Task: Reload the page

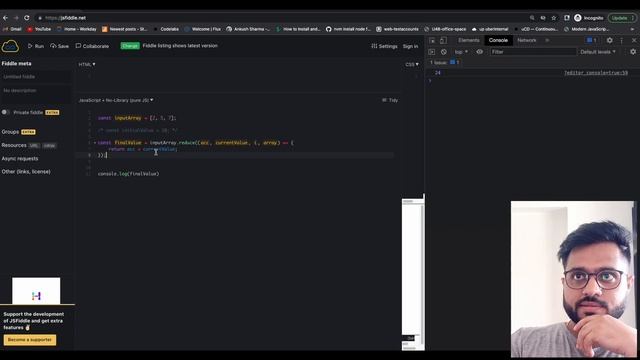Action: (x=27, y=18)
